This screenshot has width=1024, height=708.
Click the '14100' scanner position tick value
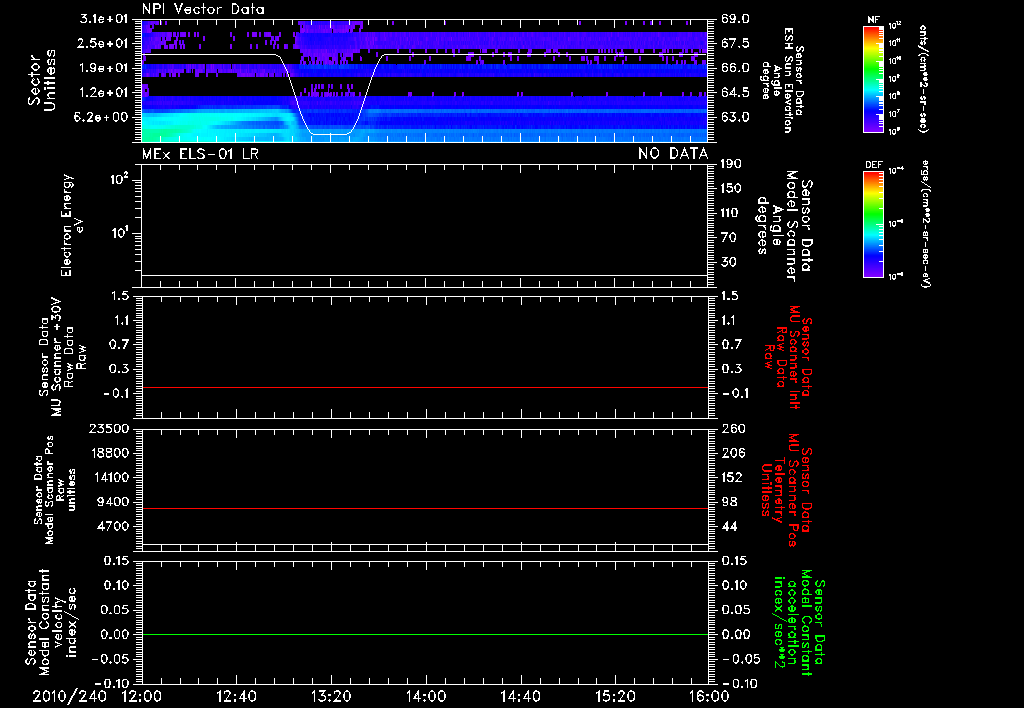click(x=109, y=477)
